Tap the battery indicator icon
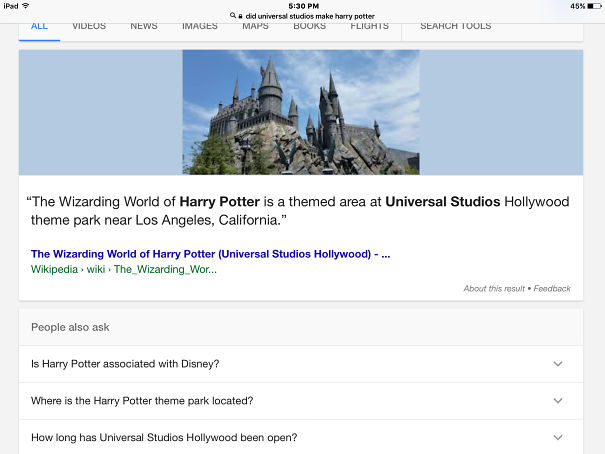This screenshot has width=605, height=454. point(595,6)
